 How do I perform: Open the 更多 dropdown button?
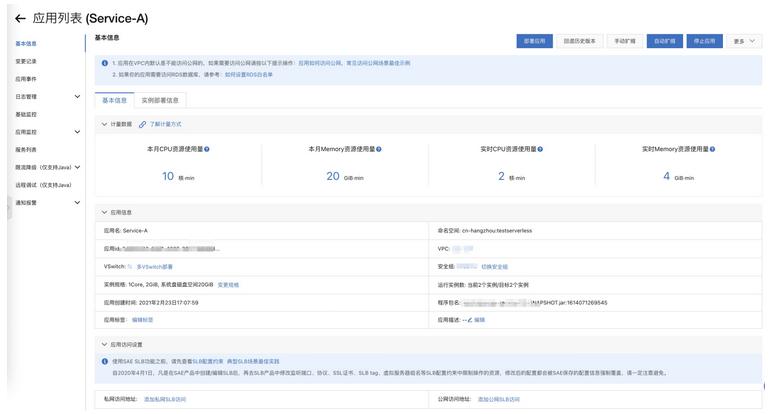pos(744,41)
